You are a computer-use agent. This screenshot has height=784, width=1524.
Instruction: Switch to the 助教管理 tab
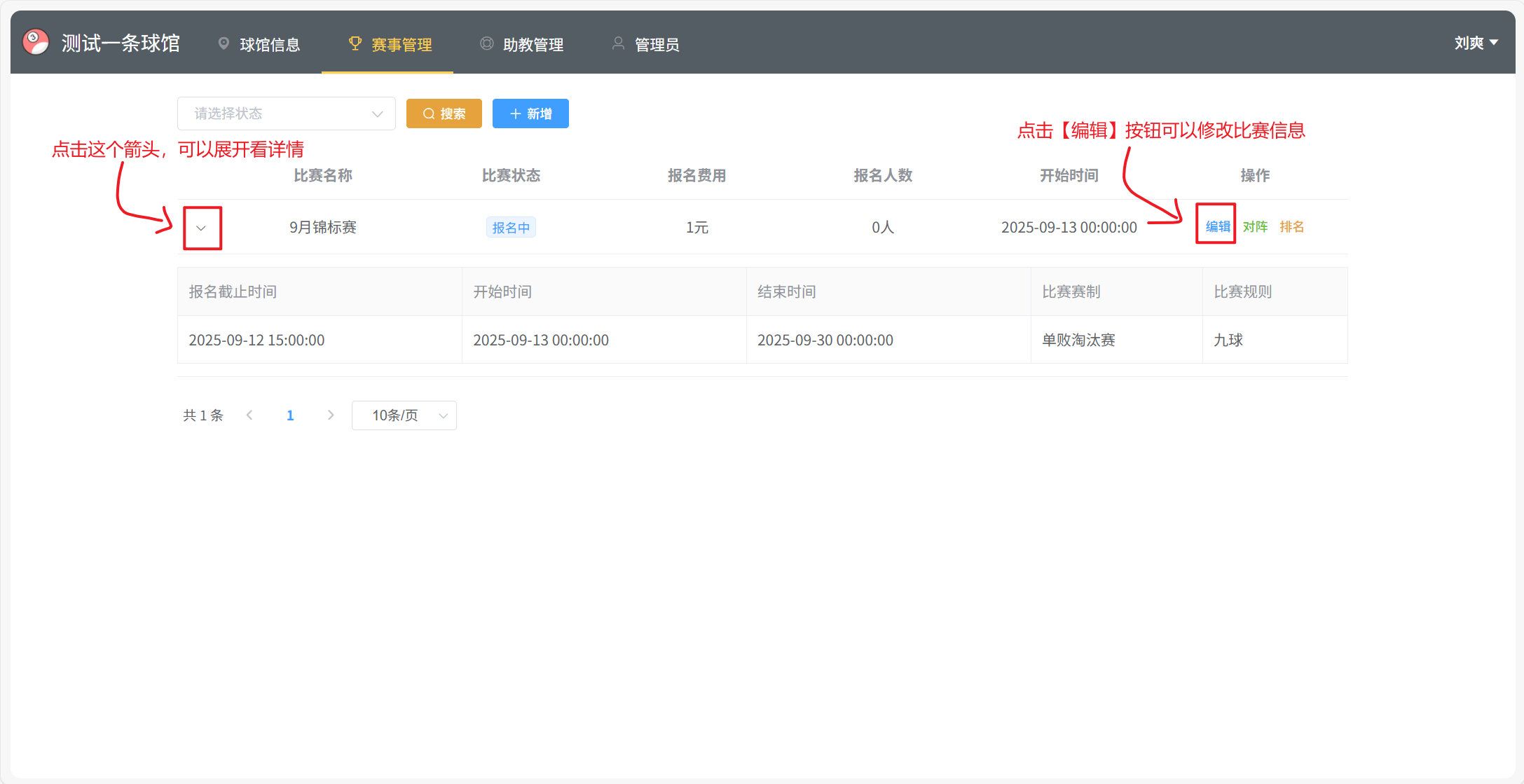533,45
